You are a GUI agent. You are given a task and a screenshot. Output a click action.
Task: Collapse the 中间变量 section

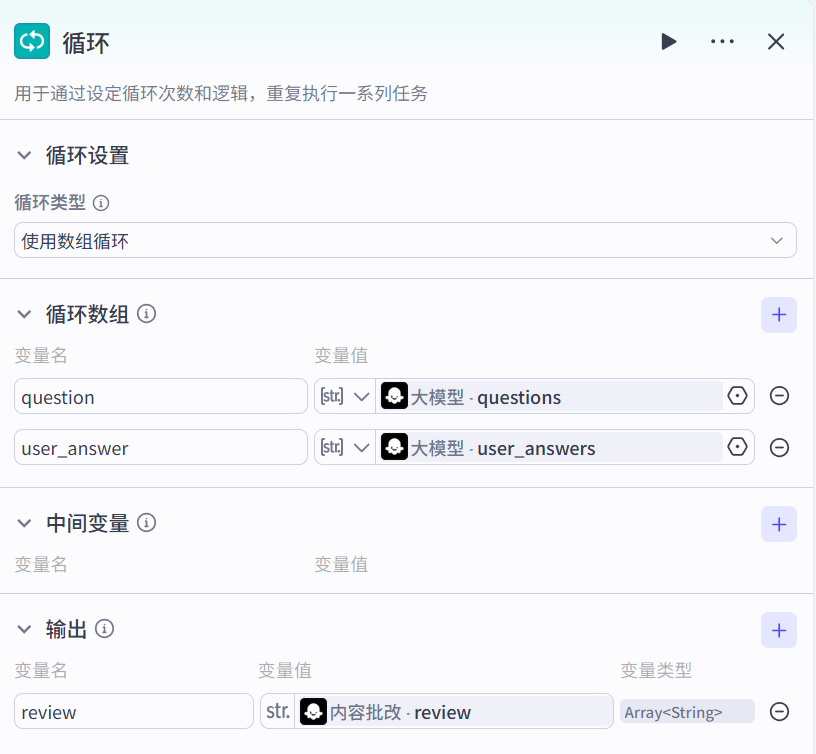(x=25, y=523)
